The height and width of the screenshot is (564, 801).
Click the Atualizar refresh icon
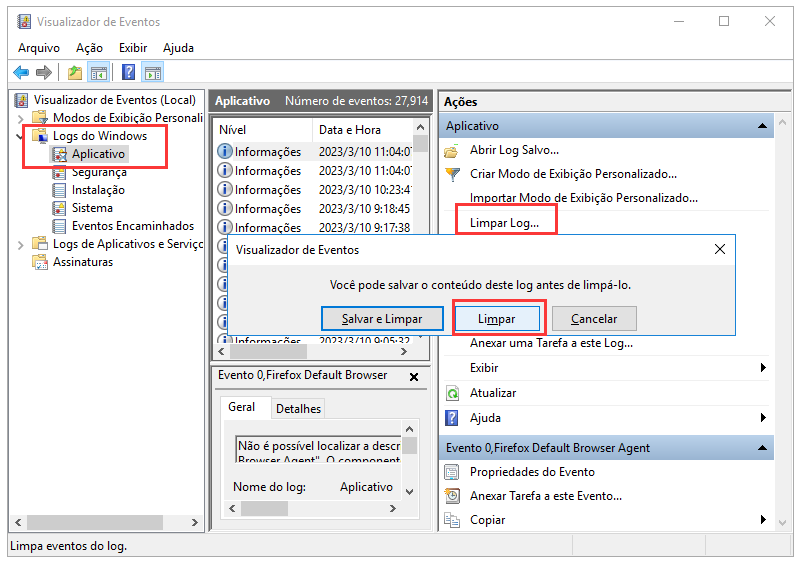coord(452,393)
